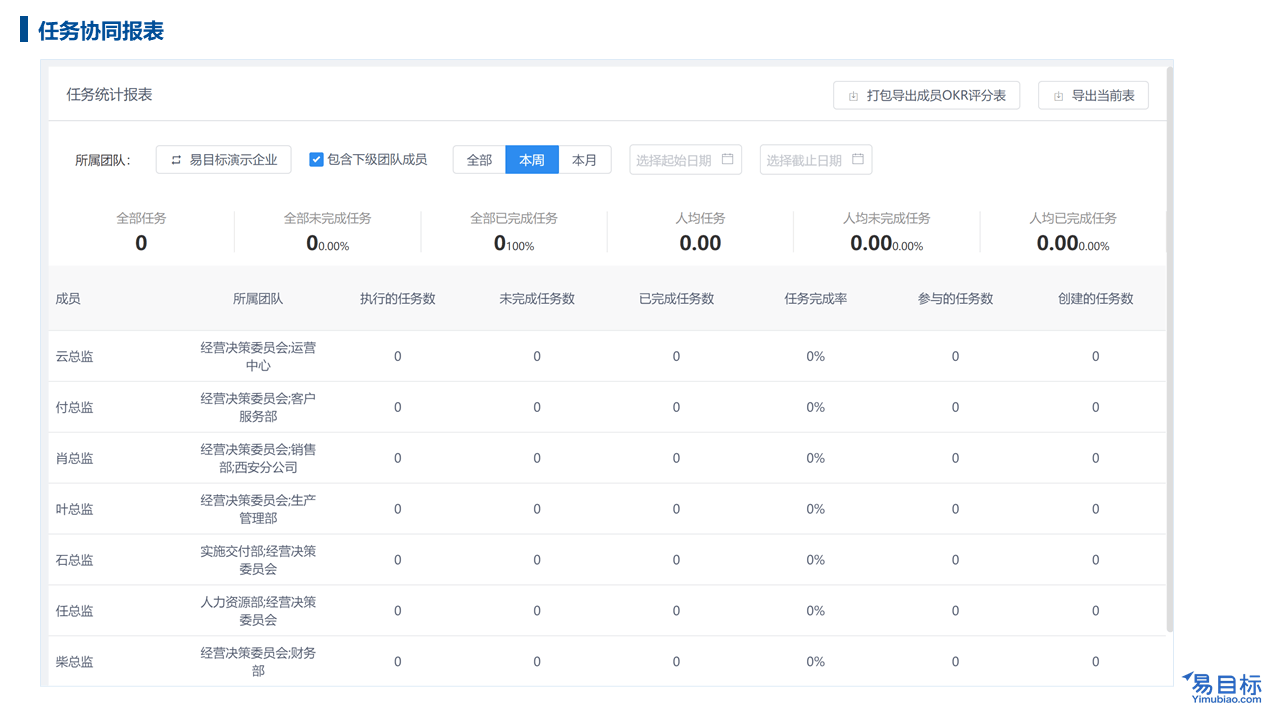
Task: Click the vertical scrollbar of the report
Action: [x=1169, y=350]
